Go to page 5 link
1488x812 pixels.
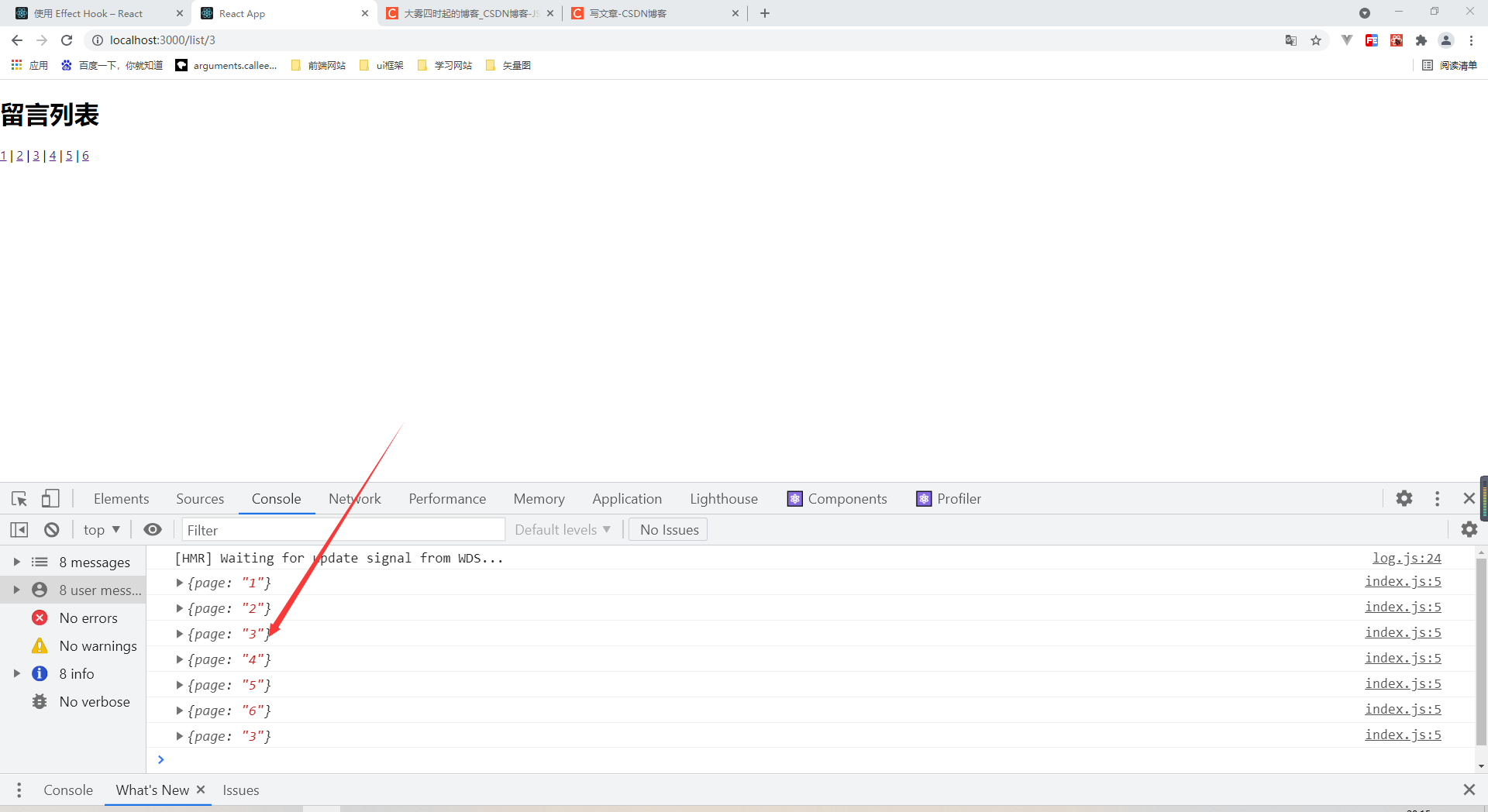tap(69, 156)
